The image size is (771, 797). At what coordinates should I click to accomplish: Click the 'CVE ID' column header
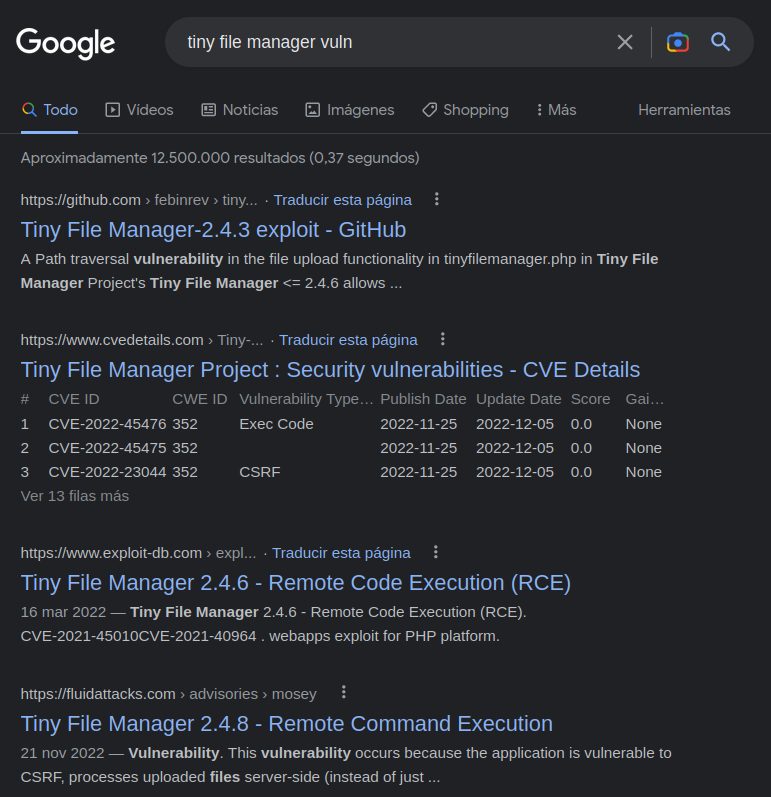(x=74, y=399)
